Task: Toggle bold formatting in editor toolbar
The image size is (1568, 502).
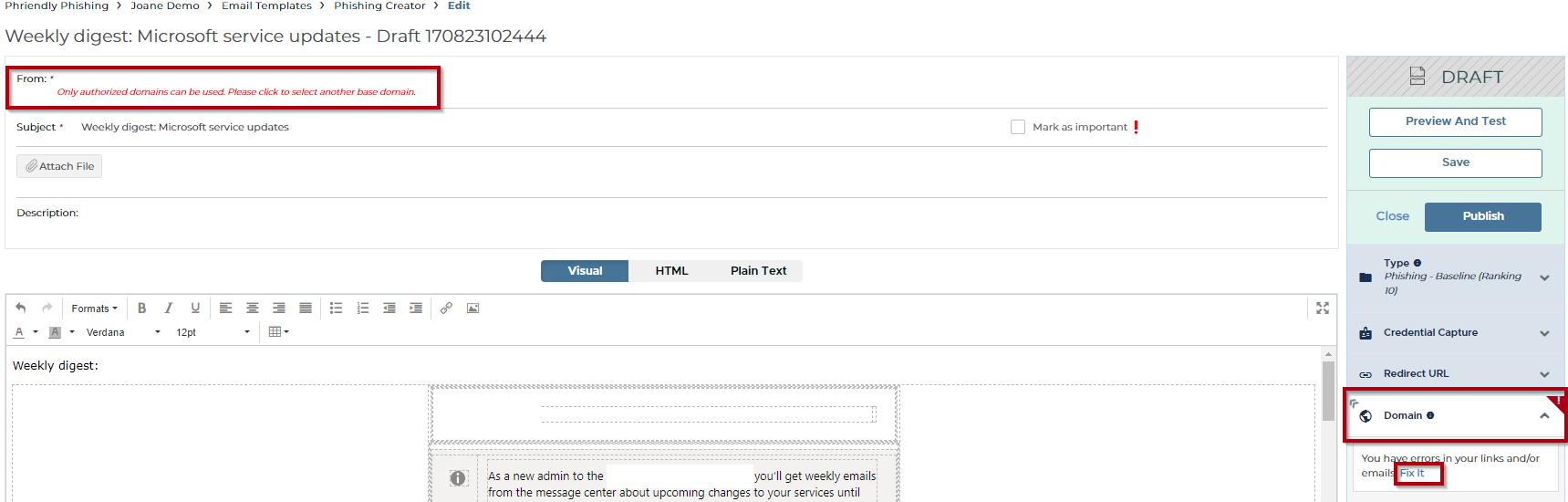Action: coord(141,309)
